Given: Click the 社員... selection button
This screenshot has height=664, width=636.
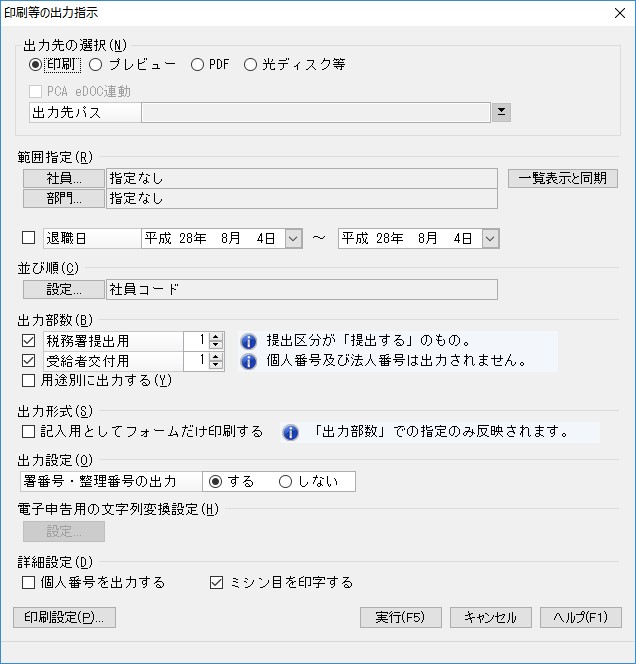Looking at the screenshot, I should pos(64,178).
